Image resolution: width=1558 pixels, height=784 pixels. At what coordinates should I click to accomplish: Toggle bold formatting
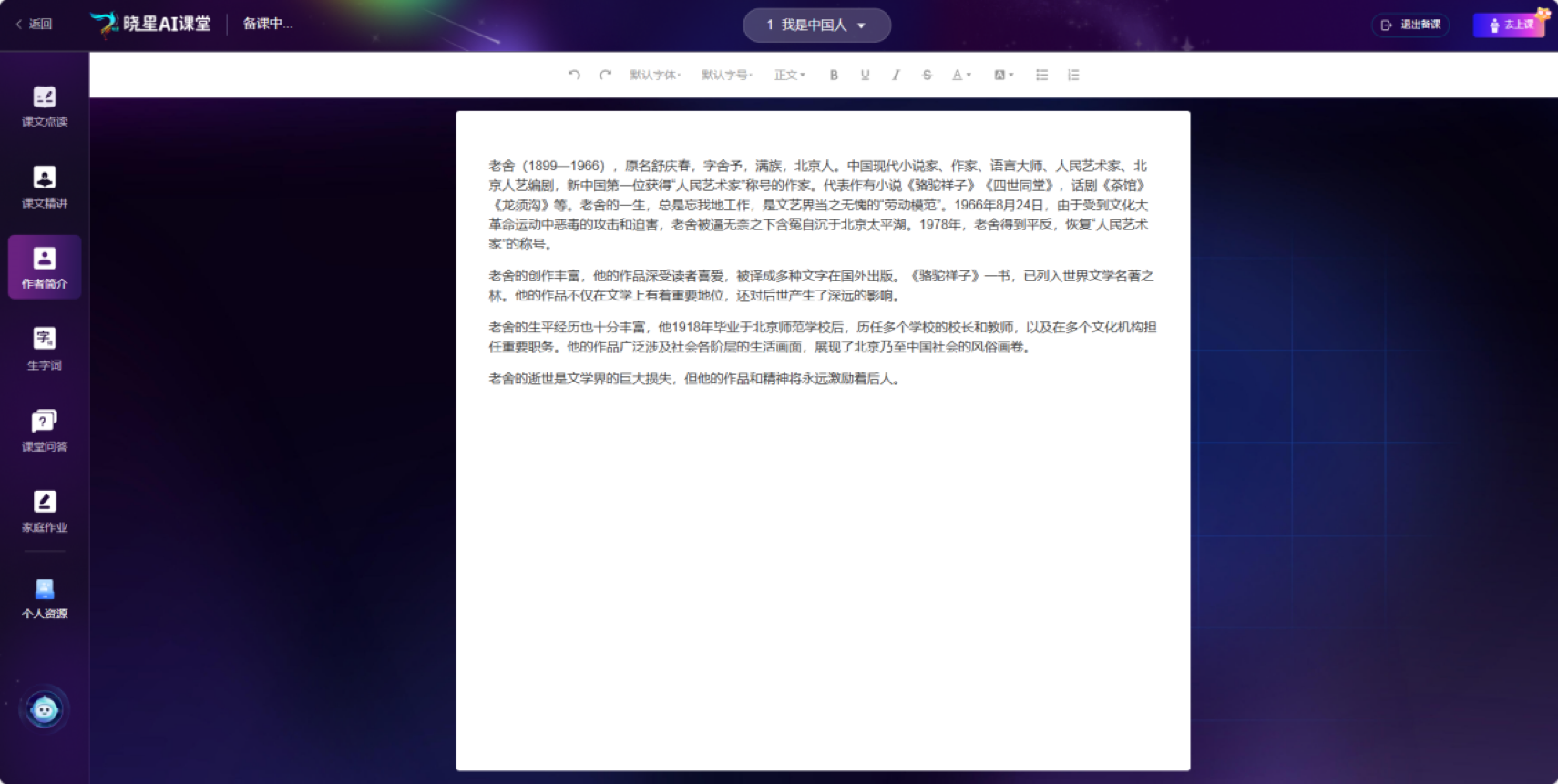click(x=834, y=75)
